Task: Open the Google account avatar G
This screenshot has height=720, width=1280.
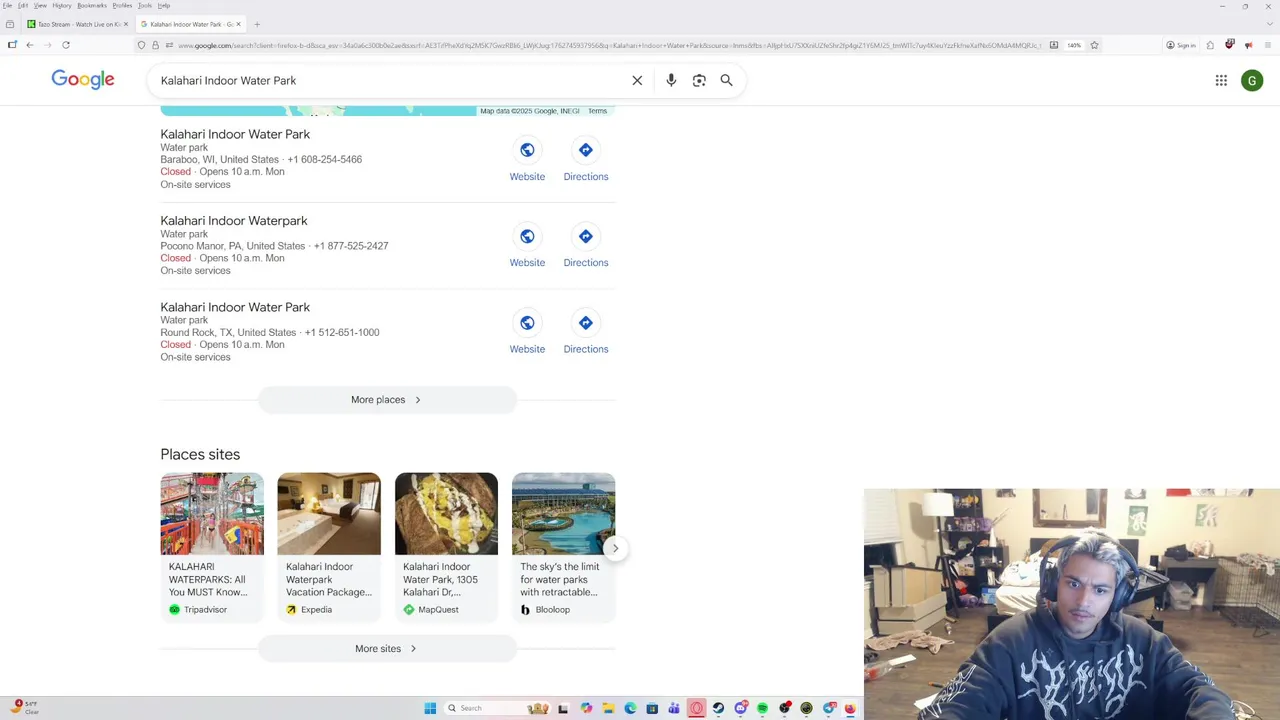Action: click(x=1252, y=80)
